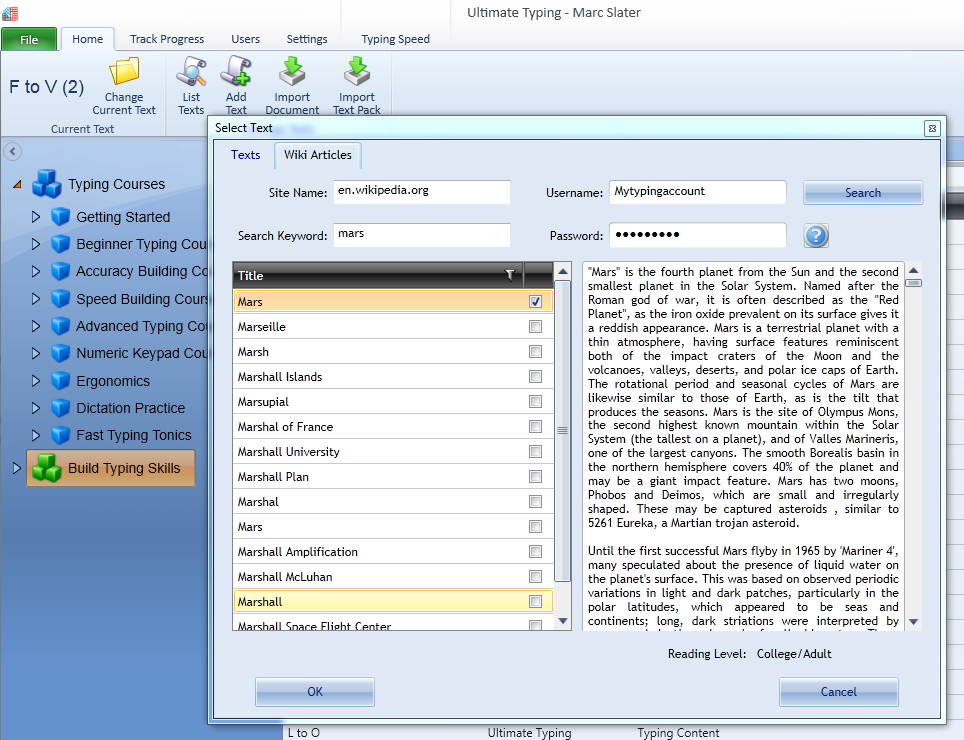Screen dimensions: 964x740
Task: Click inside the Search Keyword field
Action: pyautogui.click(x=421, y=235)
